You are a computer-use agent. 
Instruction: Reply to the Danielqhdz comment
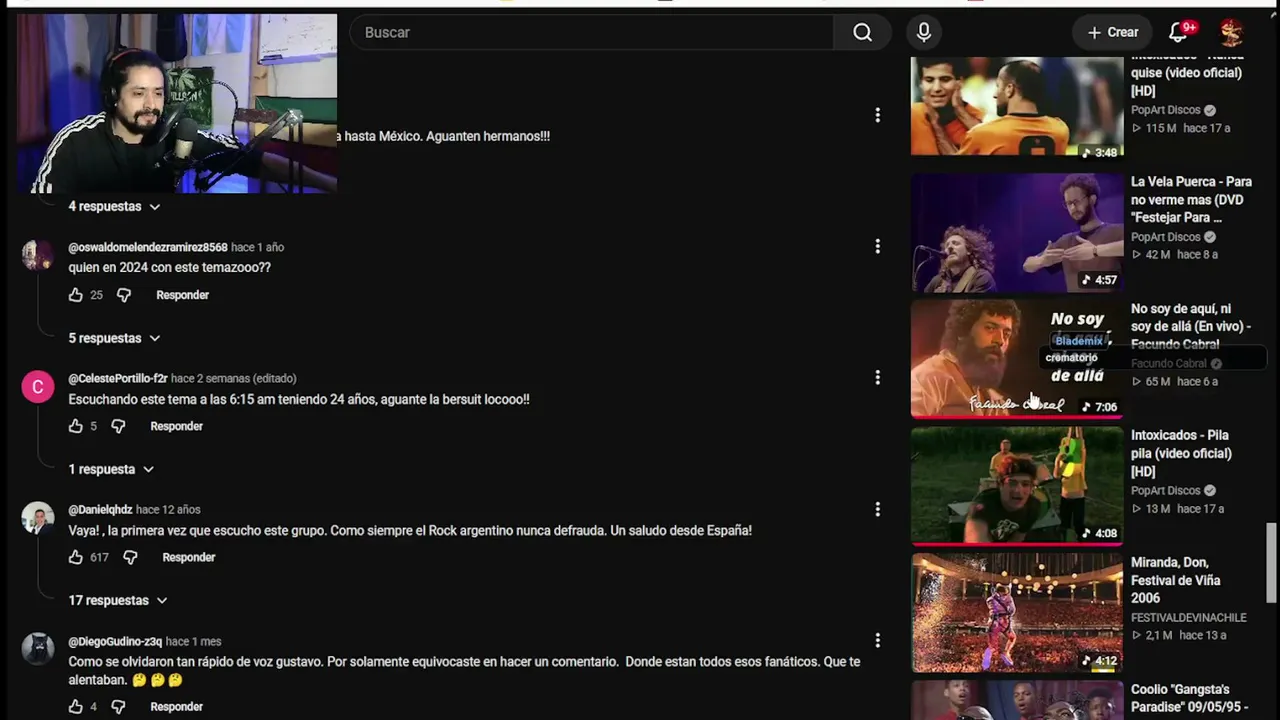click(x=188, y=557)
